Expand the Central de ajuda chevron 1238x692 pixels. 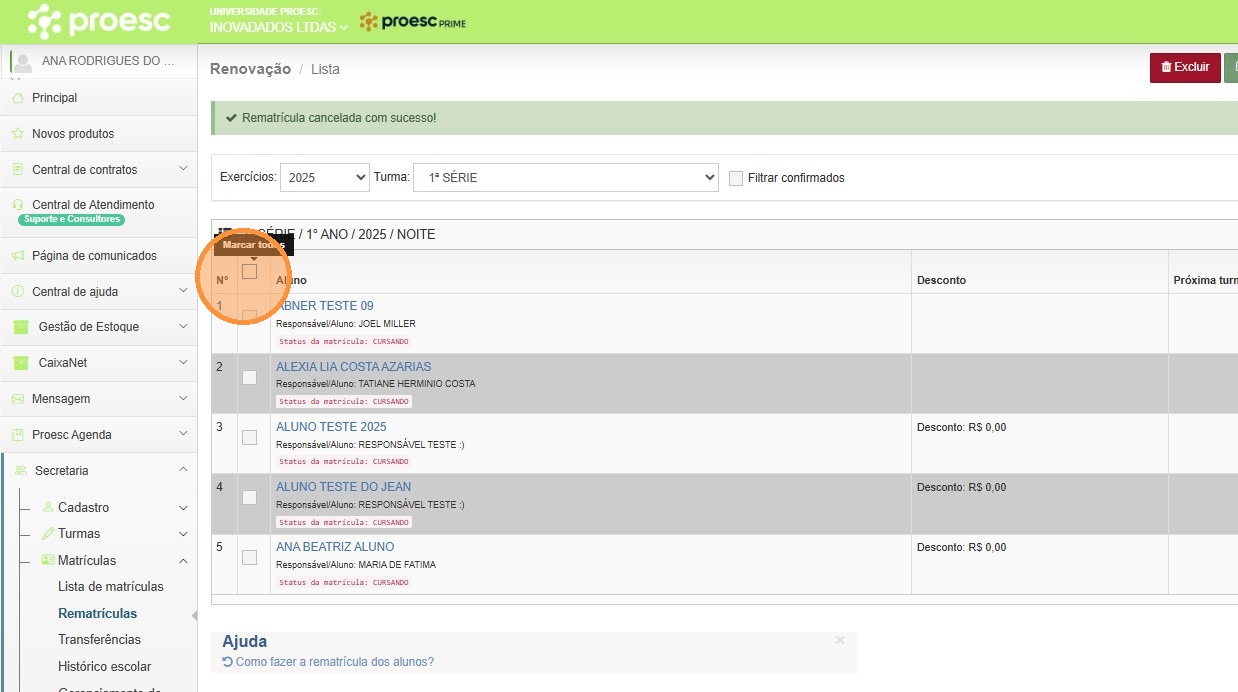pyautogui.click(x=183, y=292)
